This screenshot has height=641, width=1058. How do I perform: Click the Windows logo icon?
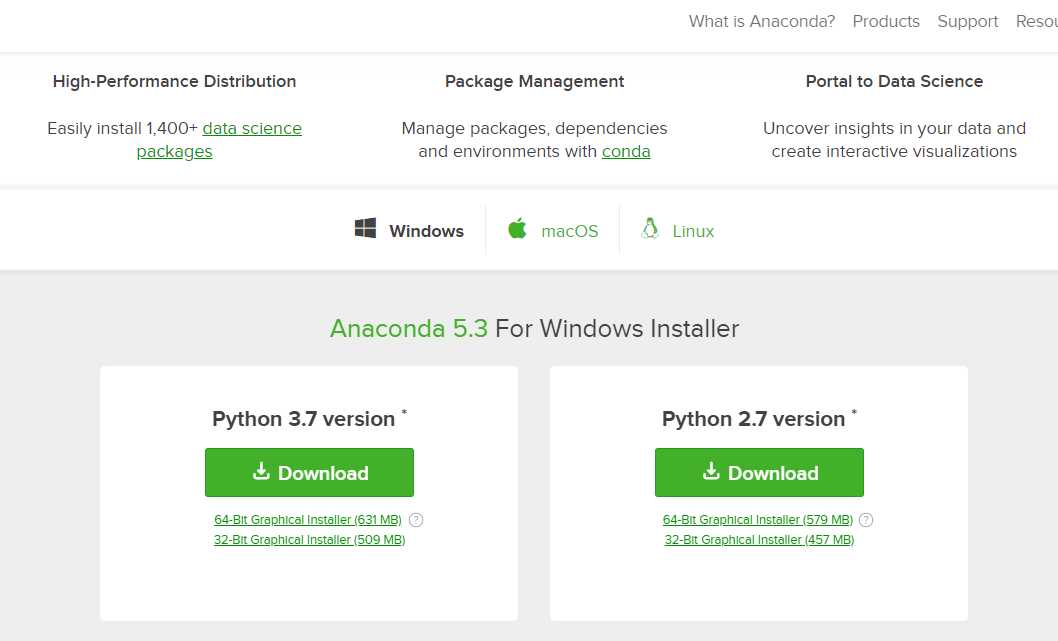(x=365, y=228)
